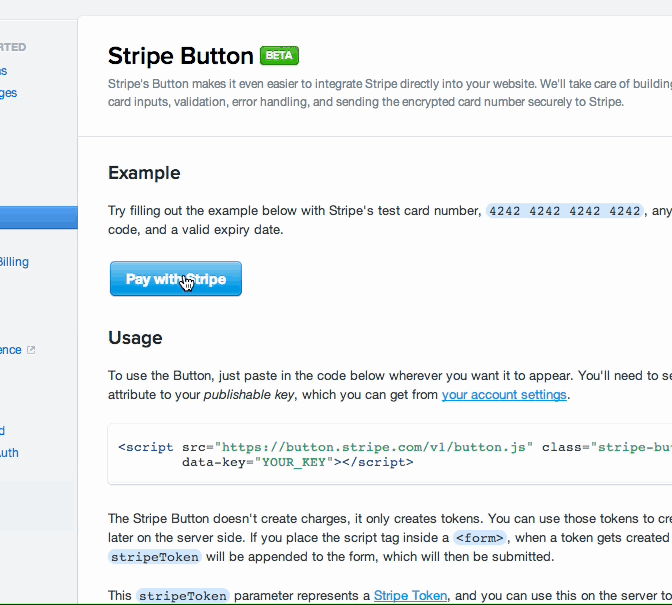This screenshot has height=605, width=672.
Task: Click the external-link icon beside 'ence'
Action: [31, 350]
